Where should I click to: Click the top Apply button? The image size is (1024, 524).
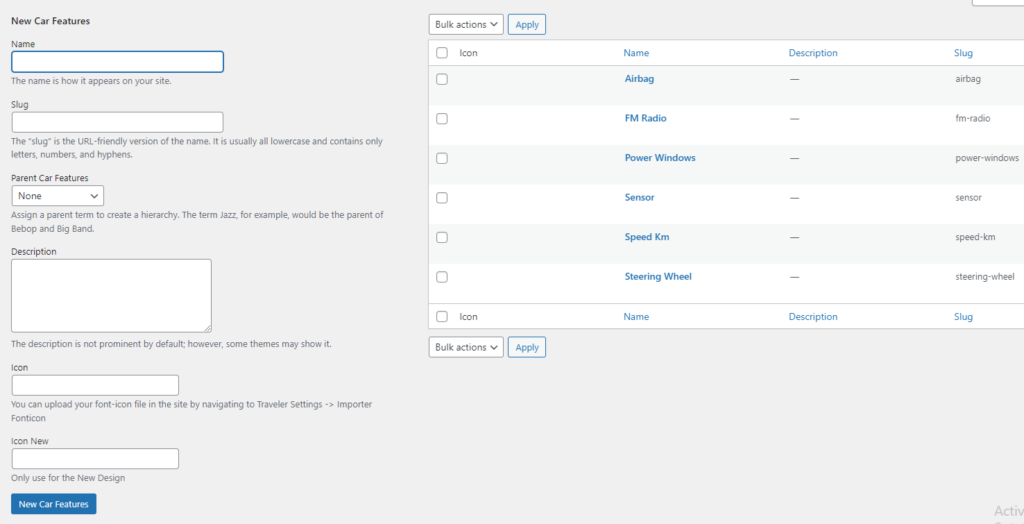coord(527,25)
